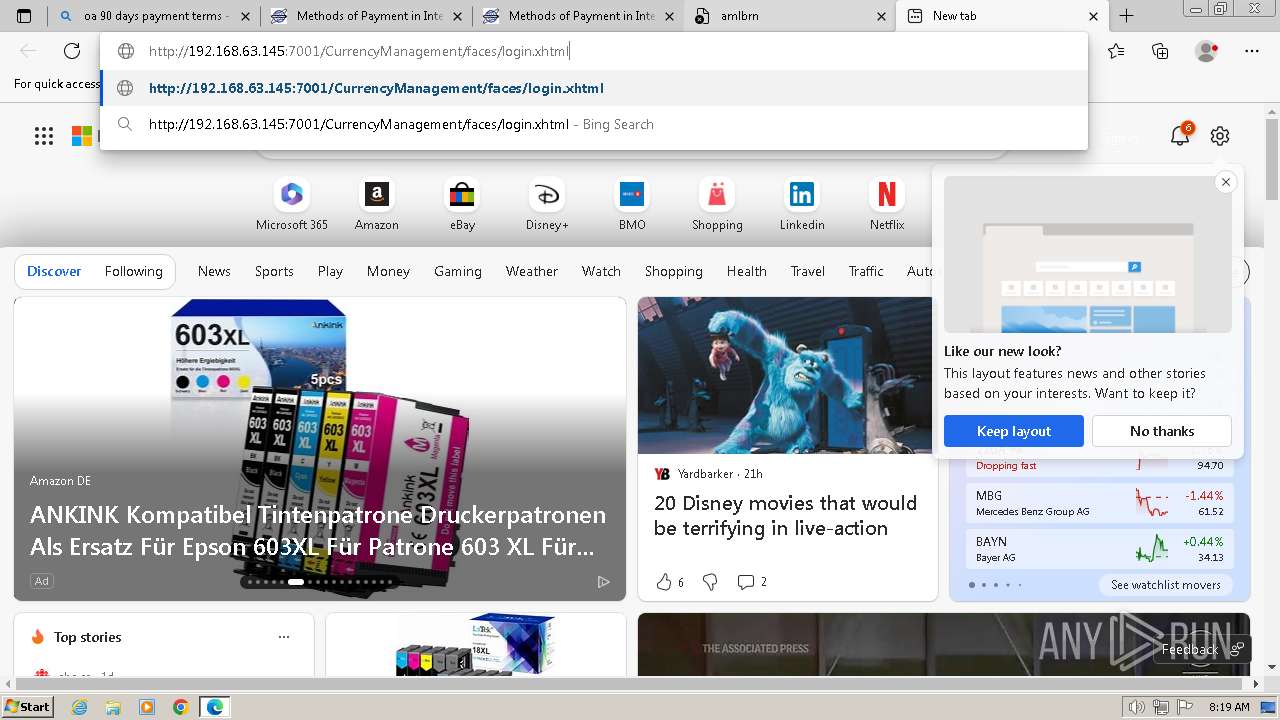The width and height of the screenshot is (1280, 720).
Task: Open Linkedin quick link
Action: click(802, 204)
